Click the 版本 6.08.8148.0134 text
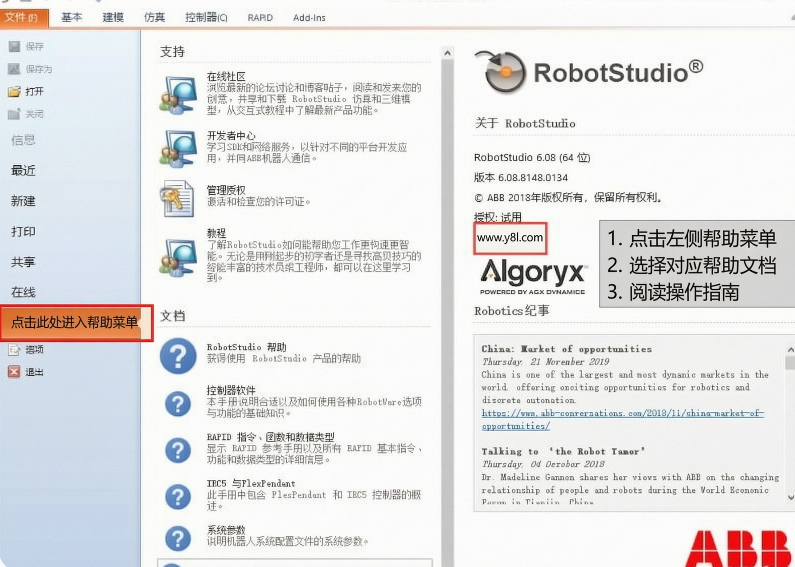This screenshot has width=795, height=567. point(521,178)
